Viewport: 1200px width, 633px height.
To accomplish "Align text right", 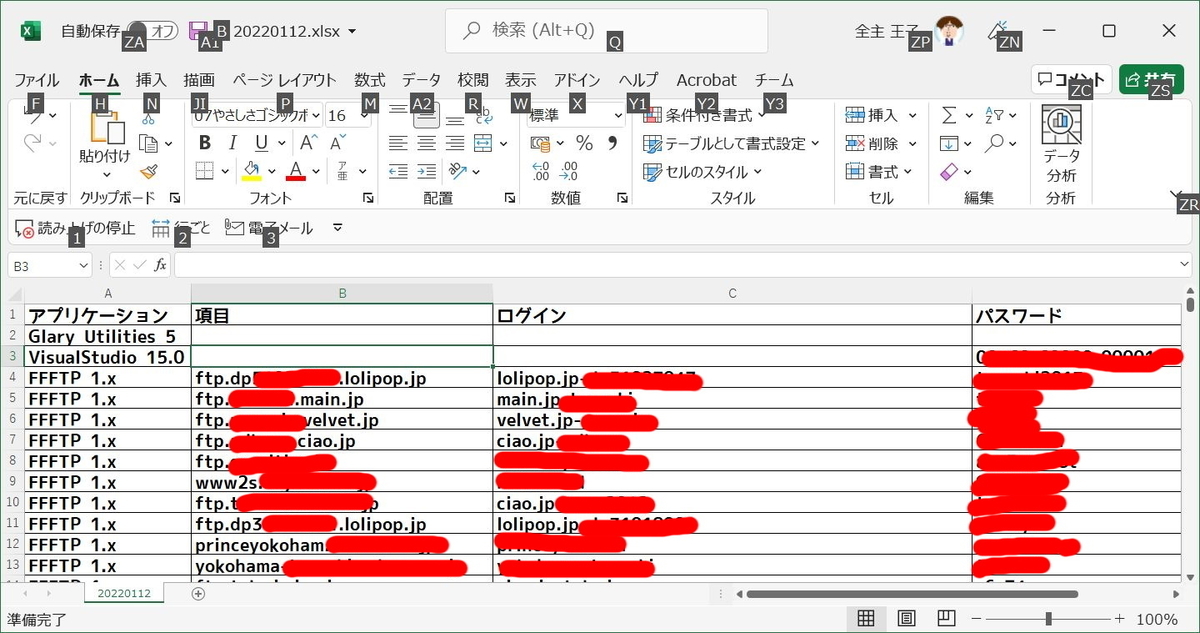I will click(454, 143).
